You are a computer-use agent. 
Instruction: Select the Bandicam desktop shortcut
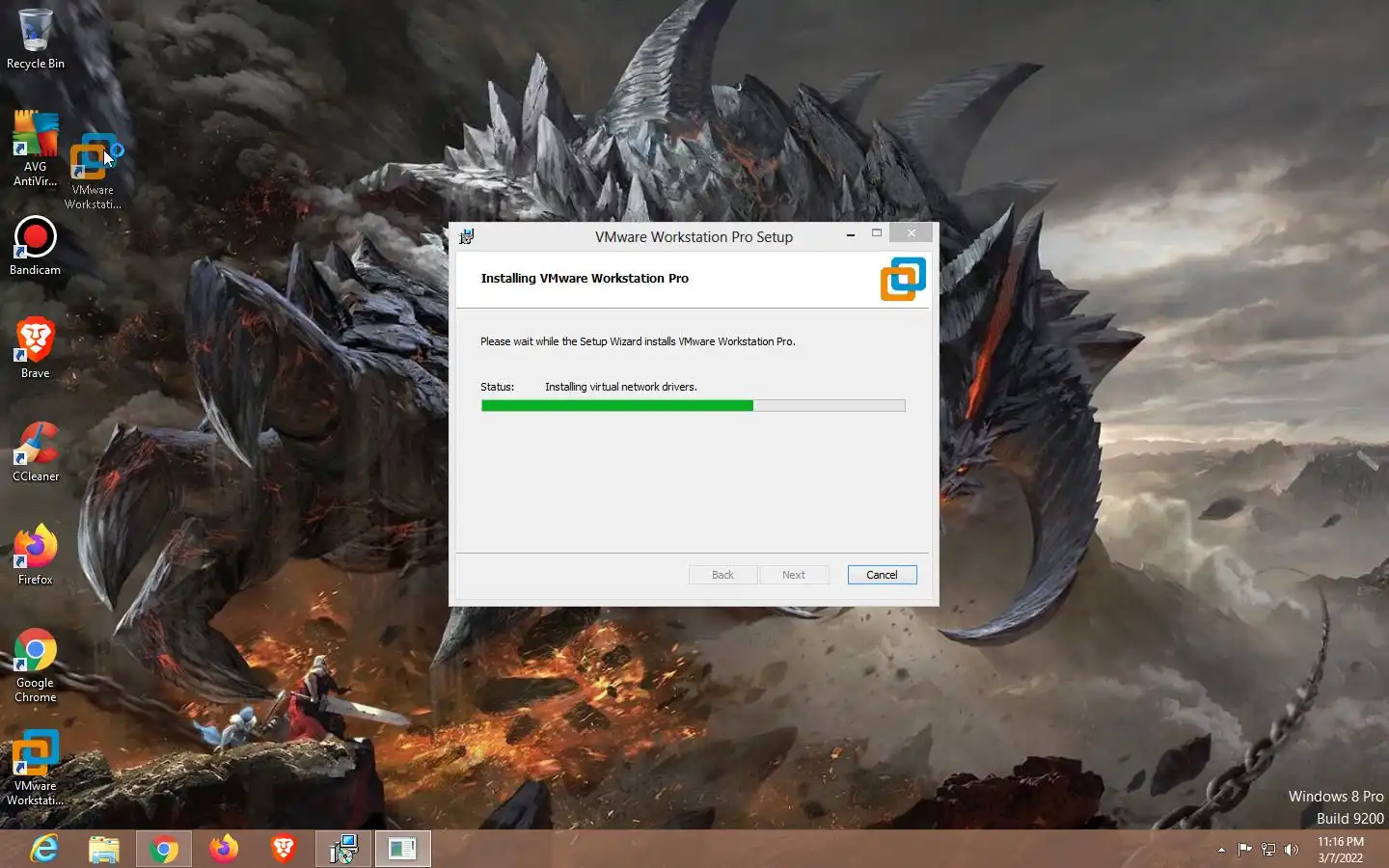pos(36,246)
